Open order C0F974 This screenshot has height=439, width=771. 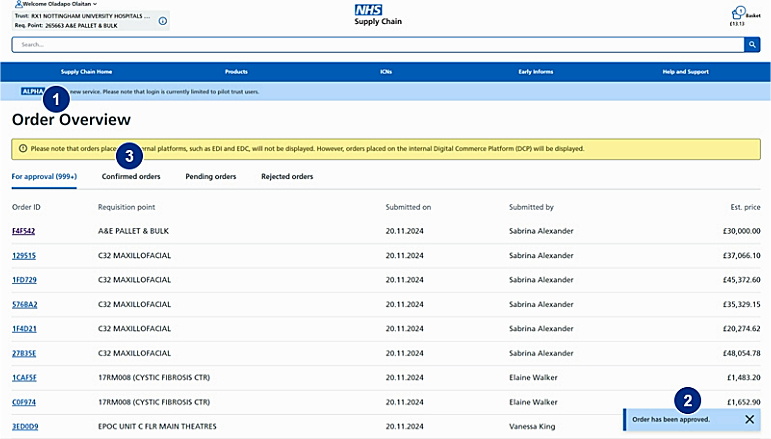click(x=24, y=402)
